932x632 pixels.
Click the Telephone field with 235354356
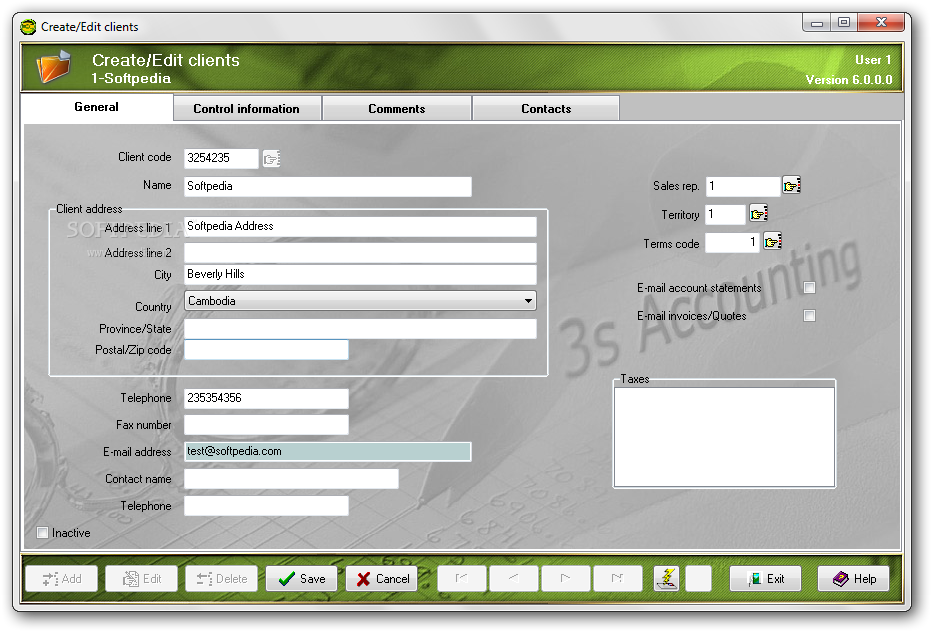click(x=266, y=398)
